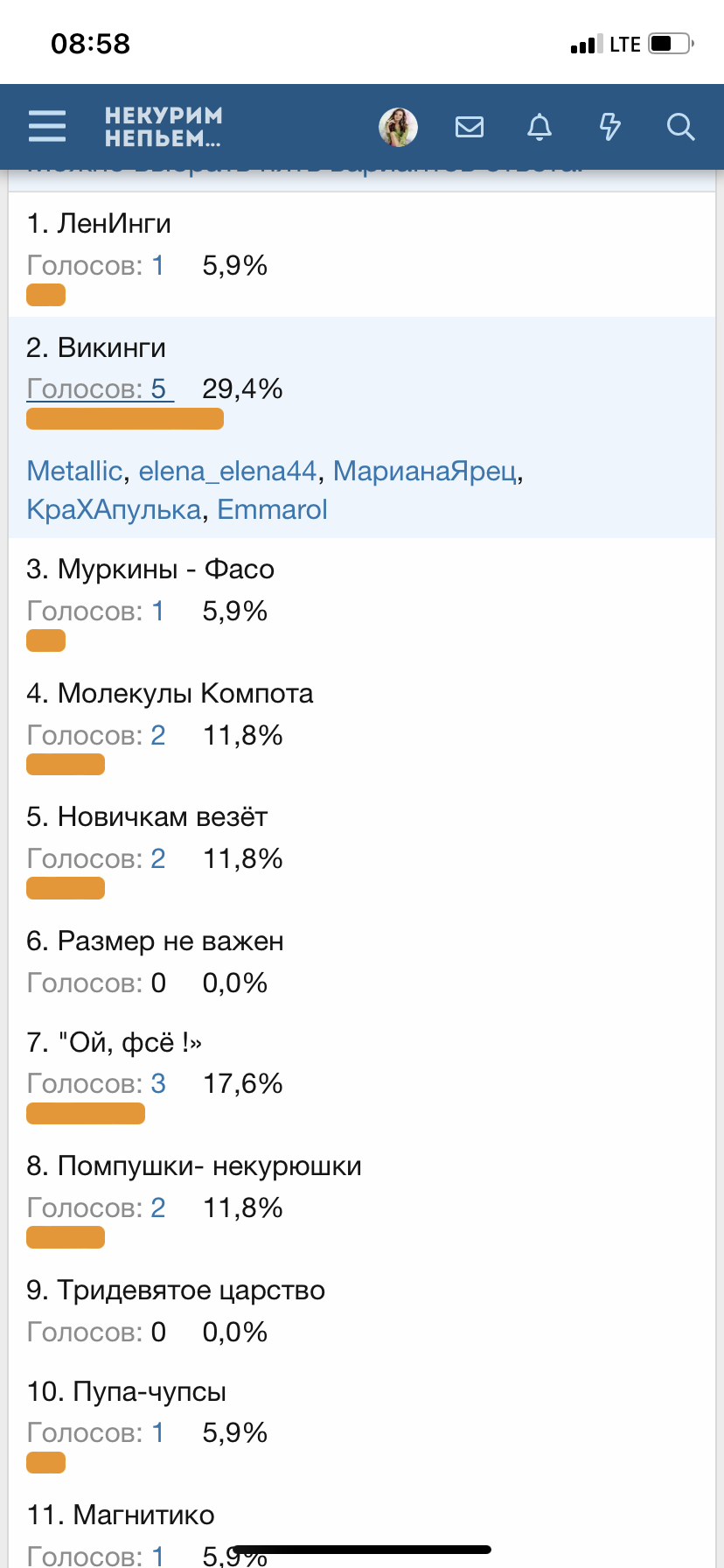Viewport: 724px width, 1568px height.
Task: Open the hamburger navigation menu
Action: point(47,126)
